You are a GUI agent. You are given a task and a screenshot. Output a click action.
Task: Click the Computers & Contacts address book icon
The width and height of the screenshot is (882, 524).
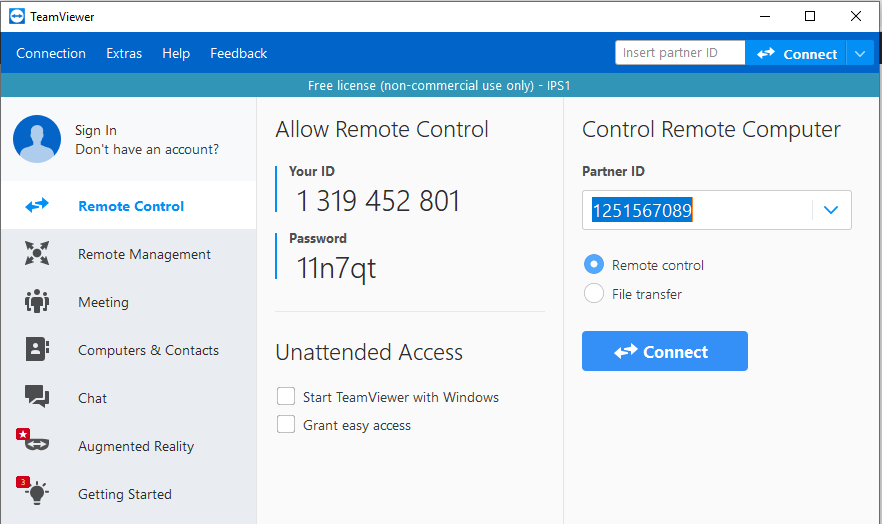click(x=37, y=349)
